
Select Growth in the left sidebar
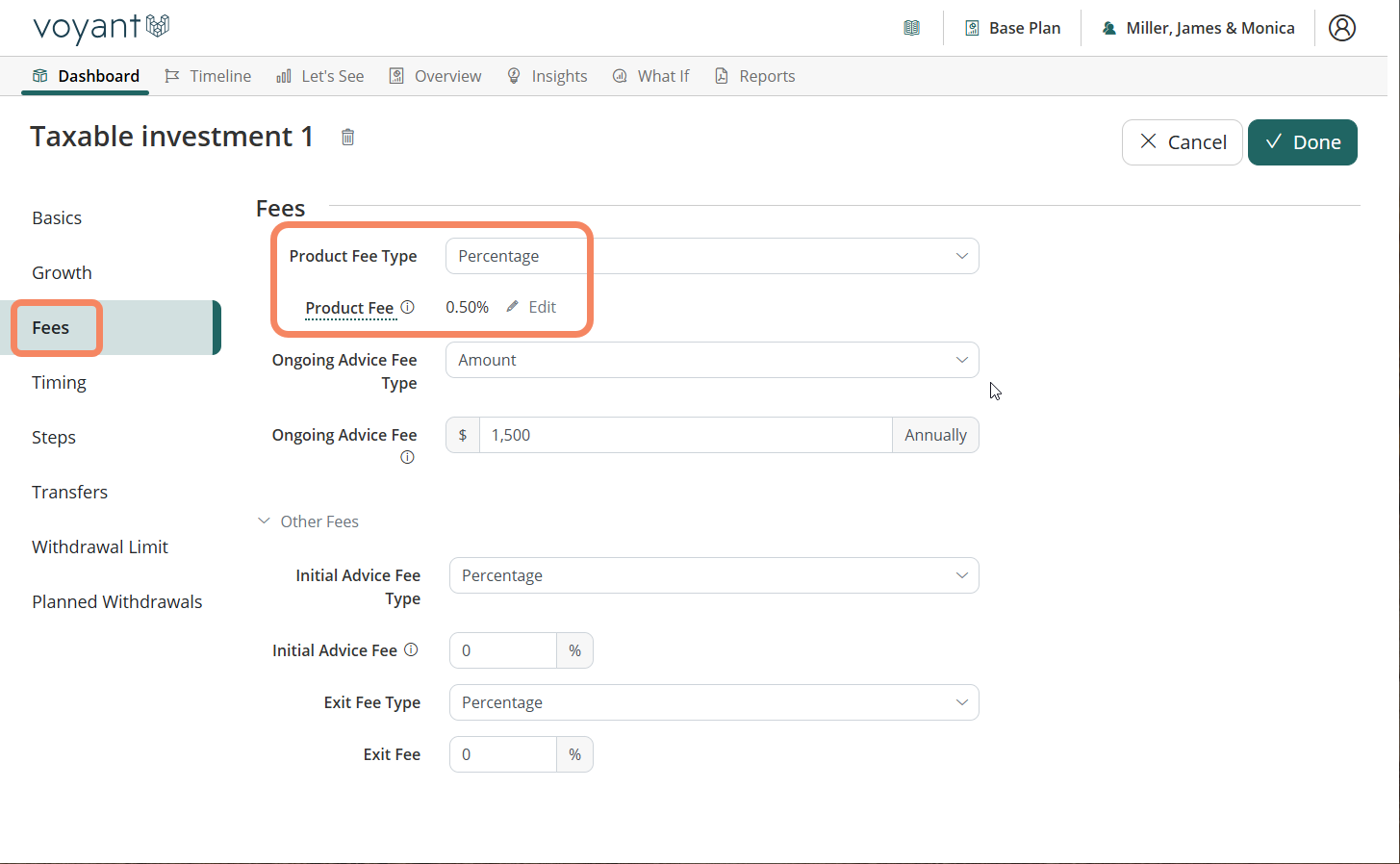click(x=62, y=272)
